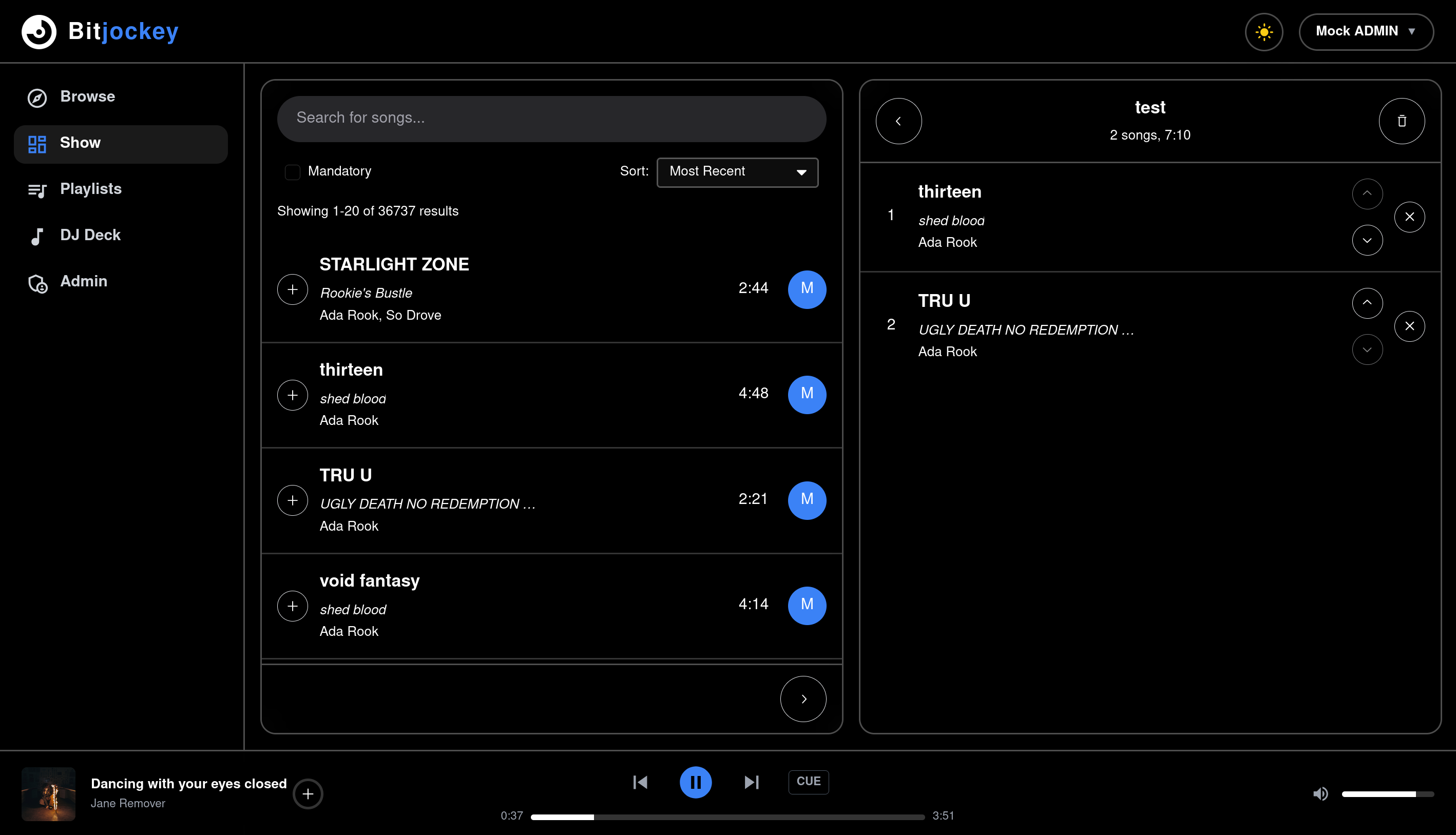Toggle light mode with the sun icon
Screen dimensions: 1456x835
[x=1263, y=31]
